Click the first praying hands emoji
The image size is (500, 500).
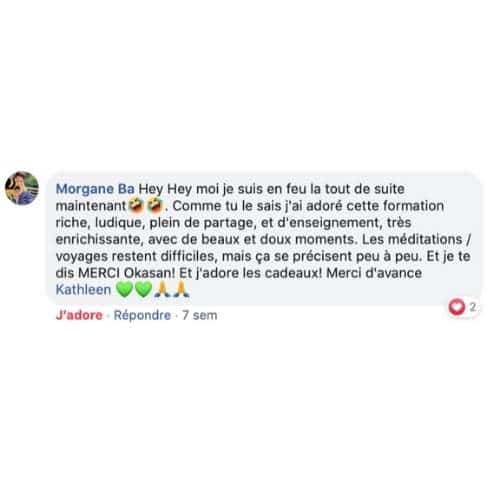coord(162,289)
